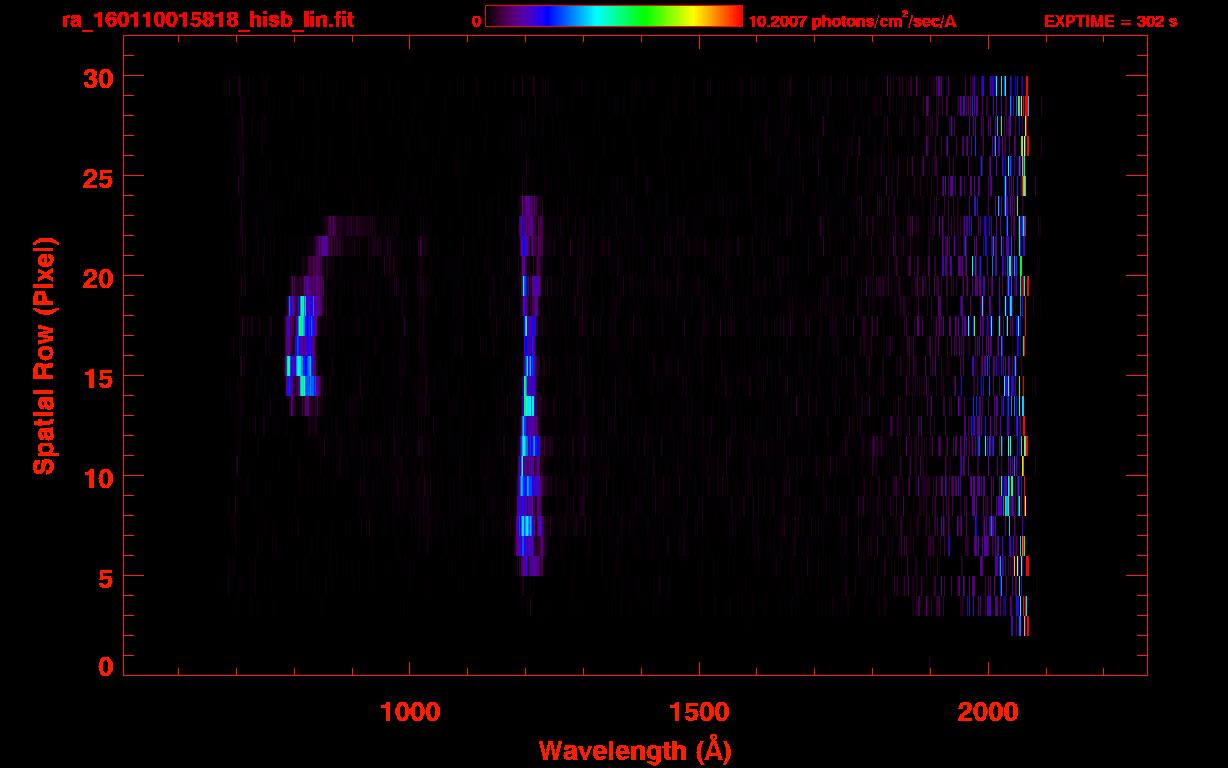Click the y-axis tick label 5
The height and width of the screenshot is (768, 1228).
[103, 577]
